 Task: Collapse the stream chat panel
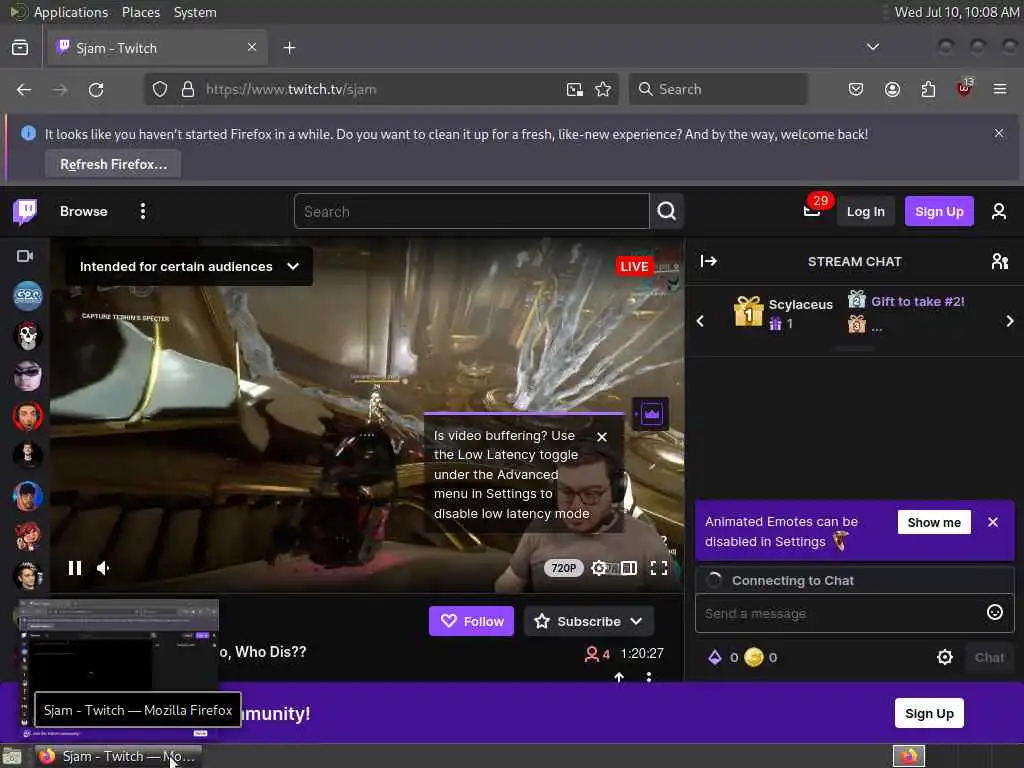pyautogui.click(x=709, y=261)
